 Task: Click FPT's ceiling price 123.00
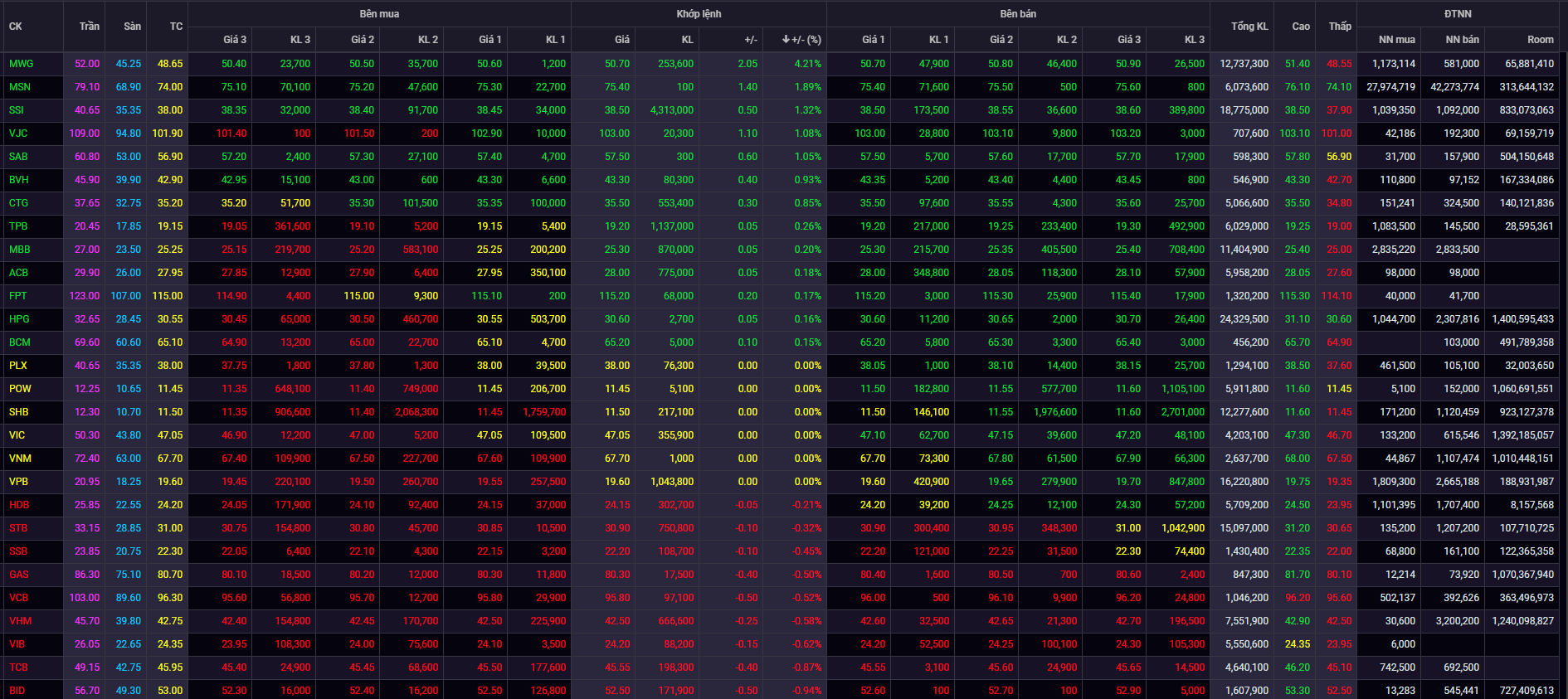coord(85,296)
